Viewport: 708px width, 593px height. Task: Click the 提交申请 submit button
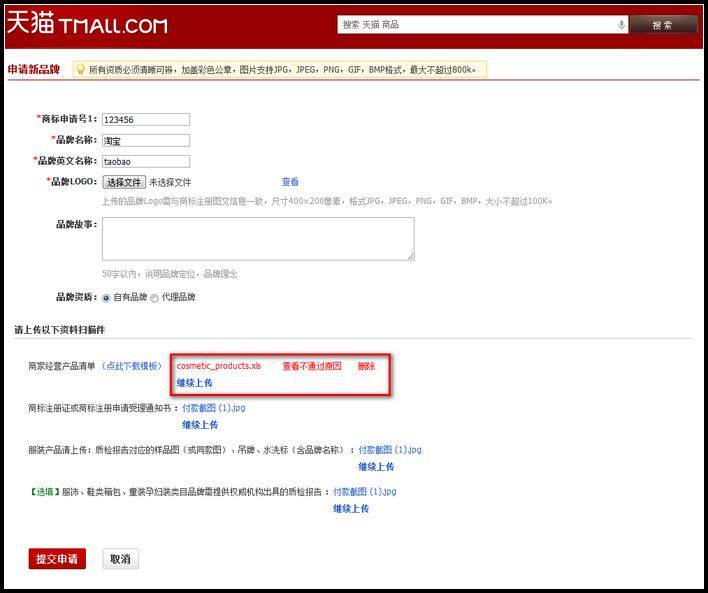57,559
